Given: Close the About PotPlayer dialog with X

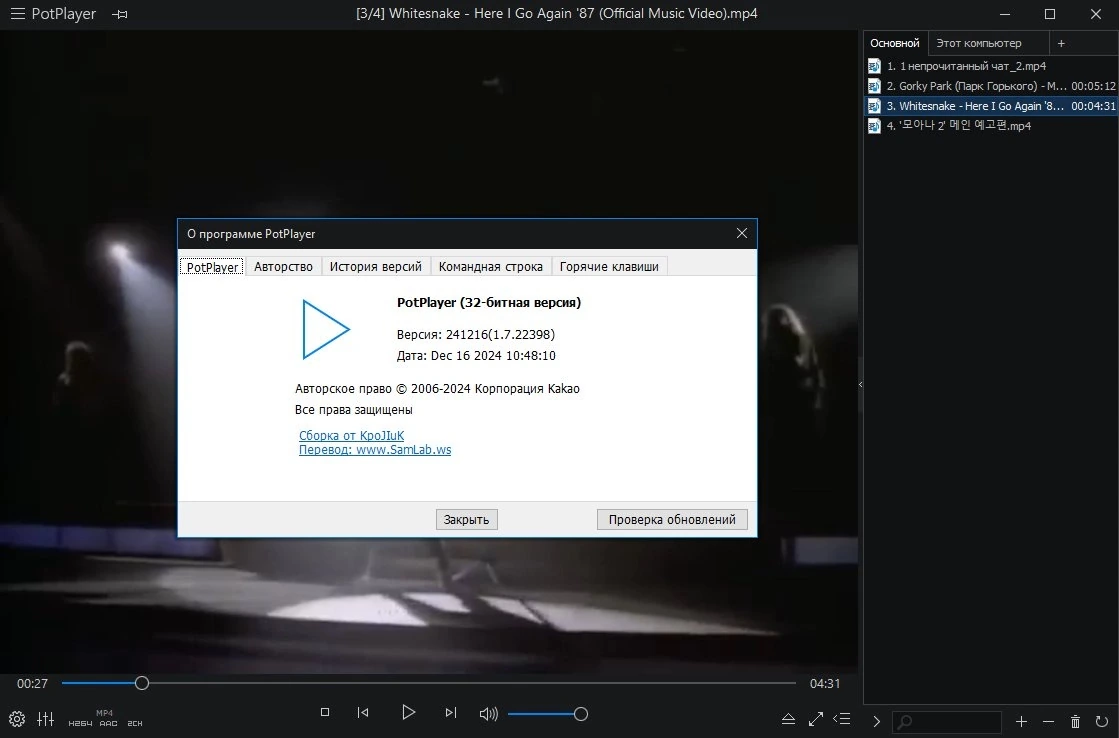Looking at the screenshot, I should tap(741, 233).
